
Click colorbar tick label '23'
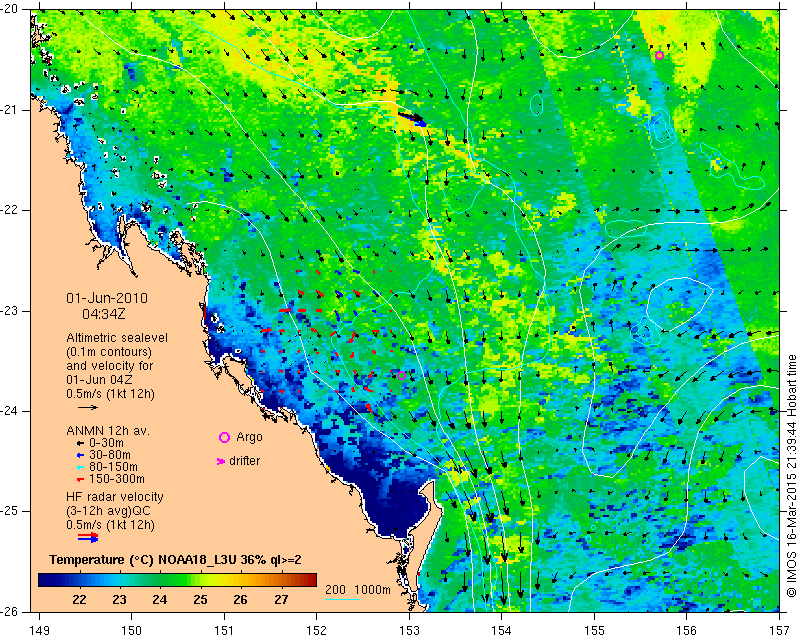click(119, 600)
